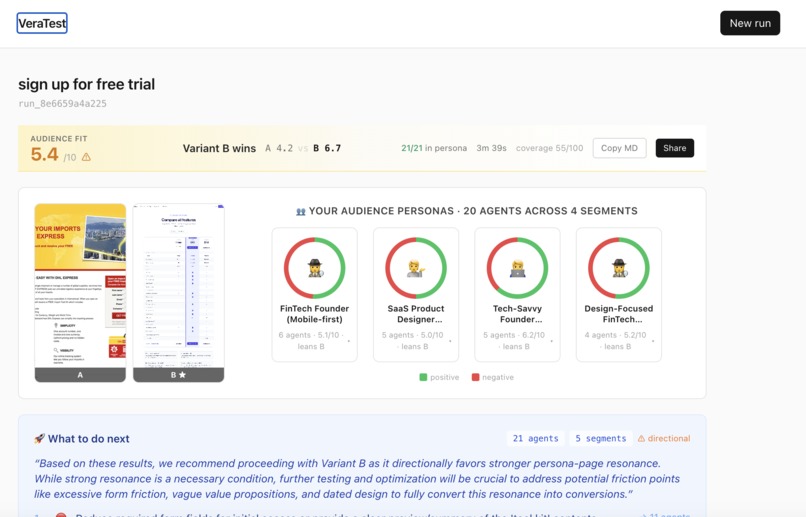
Task: Click the Variant B wins text
Action: coord(219,148)
